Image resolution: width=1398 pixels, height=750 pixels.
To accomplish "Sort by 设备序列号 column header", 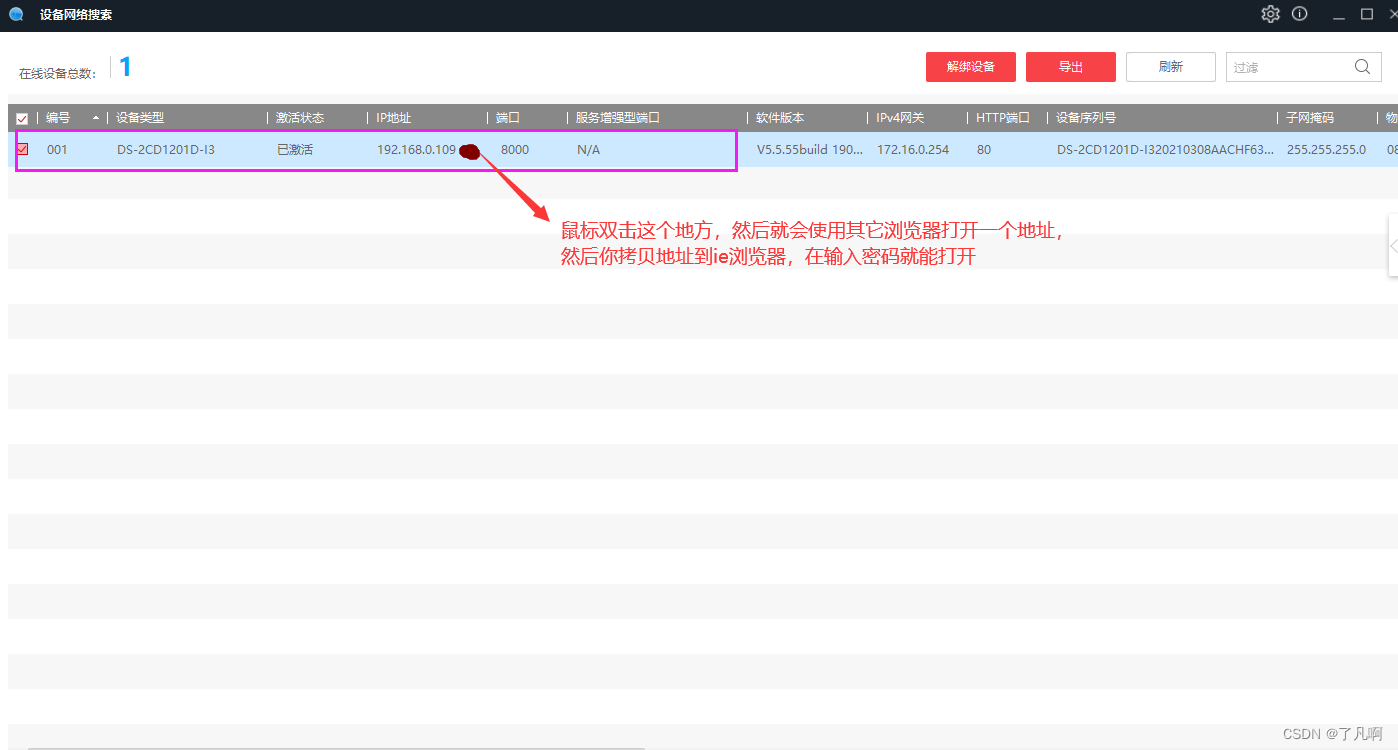I will (x=1086, y=118).
